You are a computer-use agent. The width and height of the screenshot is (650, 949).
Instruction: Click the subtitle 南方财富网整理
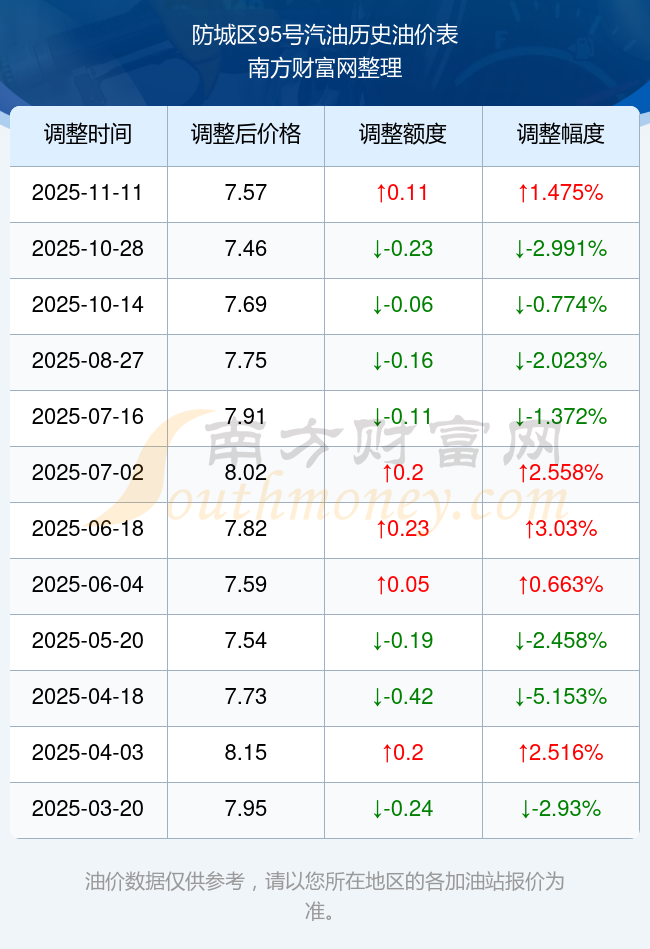[325, 69]
